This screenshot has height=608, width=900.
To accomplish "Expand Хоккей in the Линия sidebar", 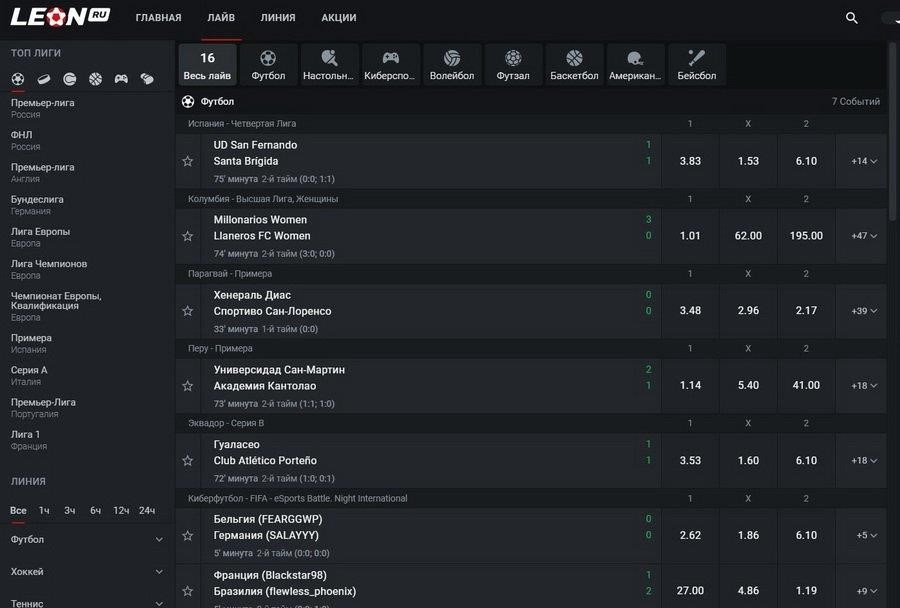I will coord(87,571).
